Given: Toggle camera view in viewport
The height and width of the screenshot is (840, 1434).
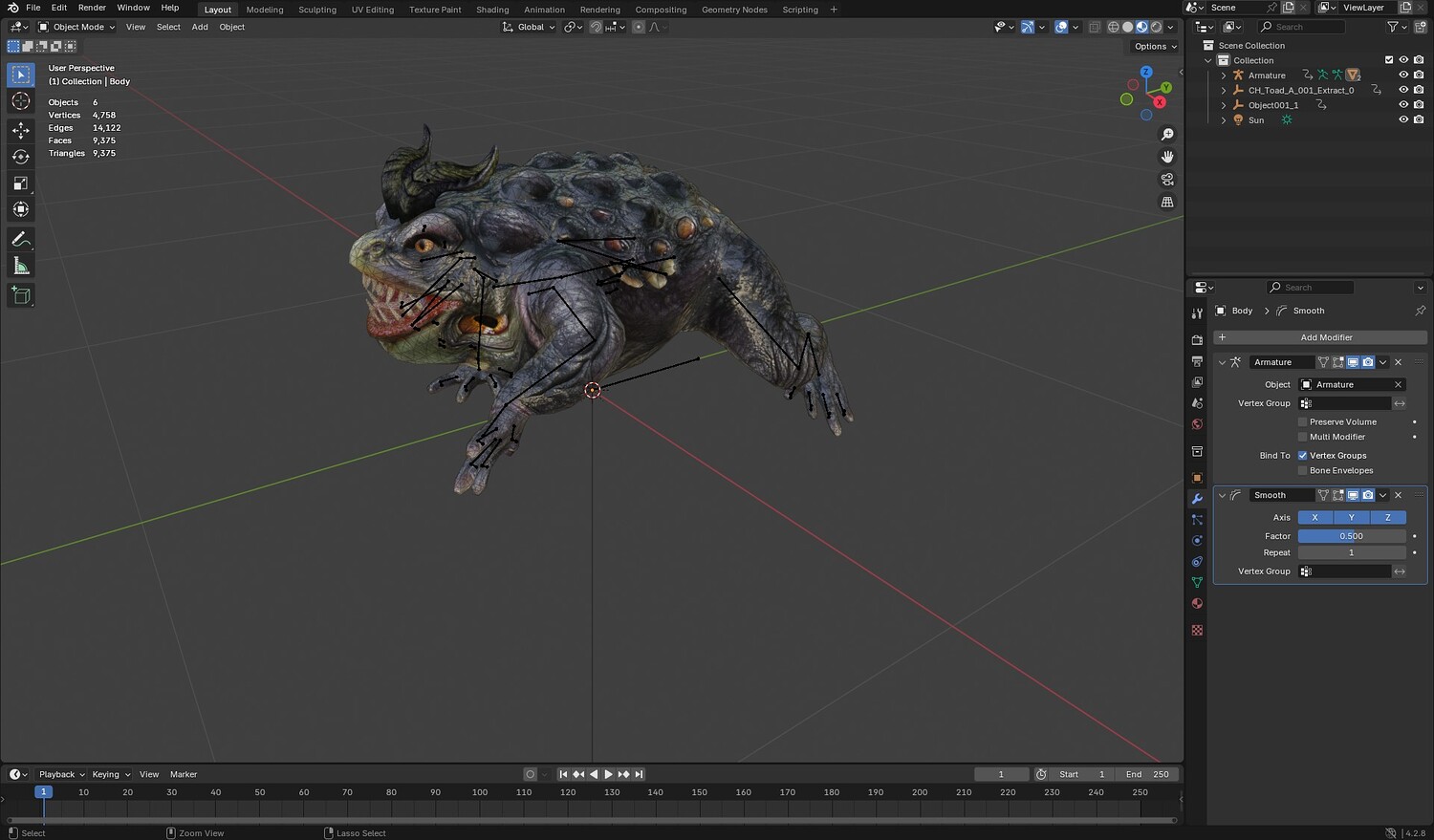Looking at the screenshot, I should pos(1167,180).
